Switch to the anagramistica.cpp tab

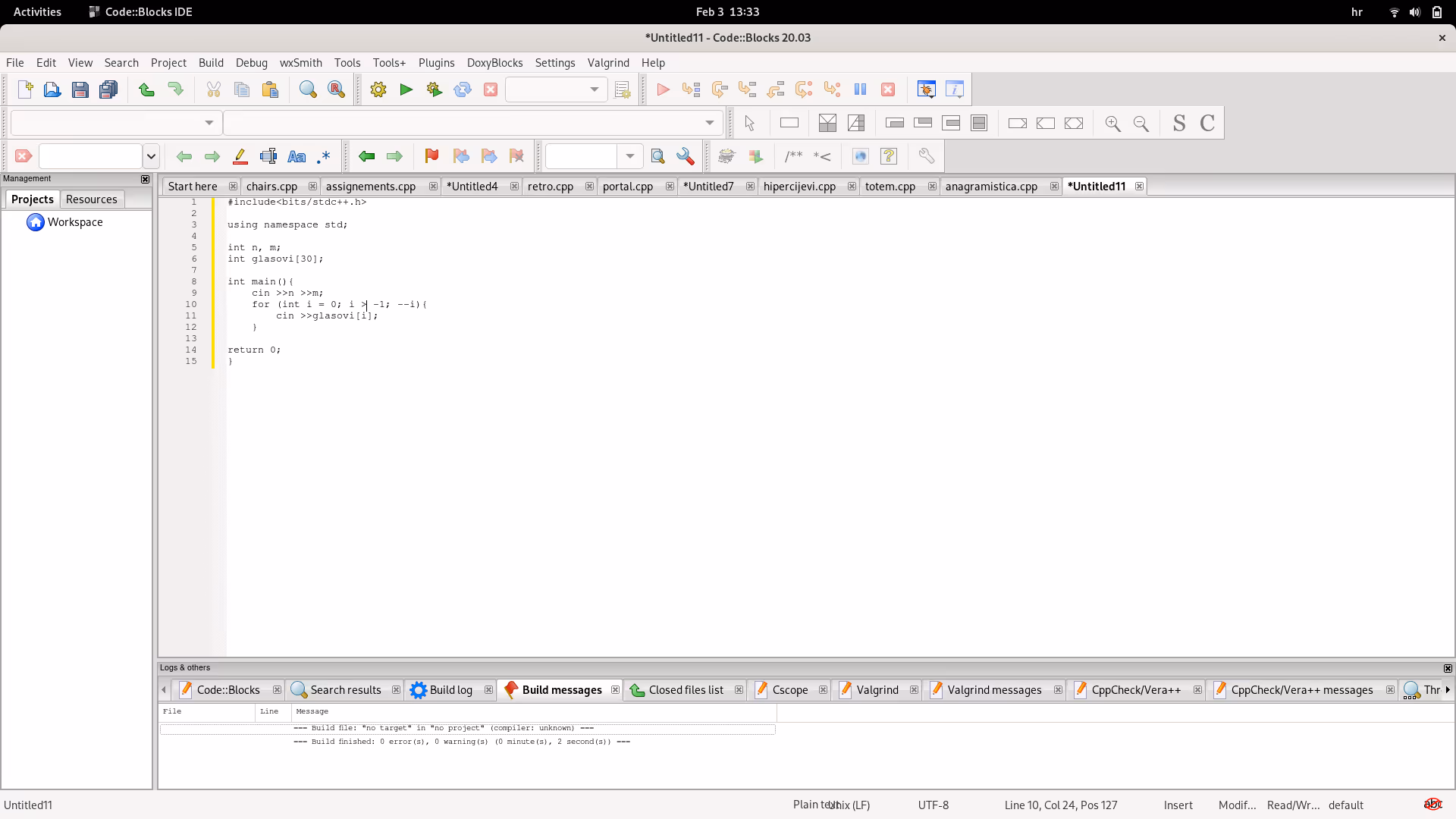[x=990, y=187]
